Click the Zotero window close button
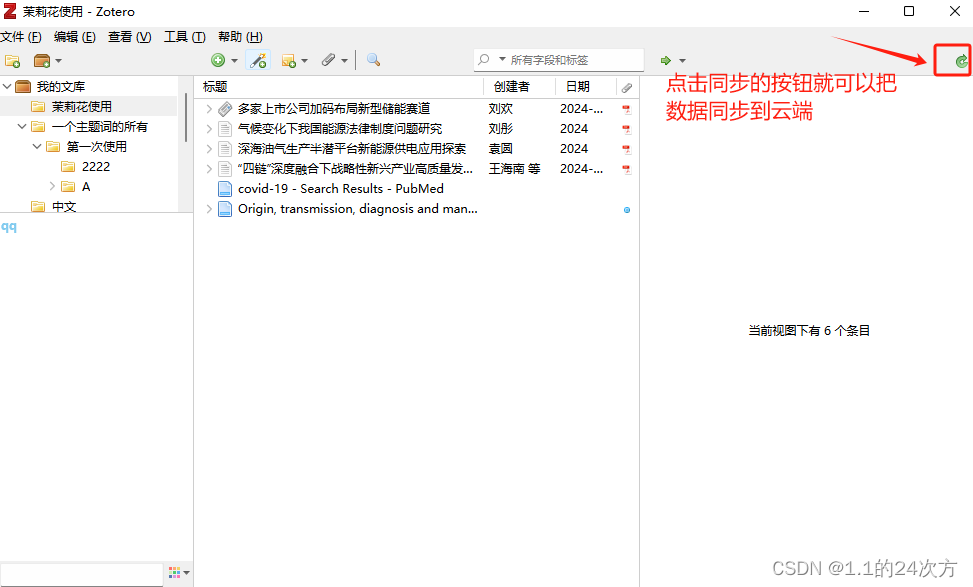This screenshot has width=973, height=587. (x=954, y=11)
